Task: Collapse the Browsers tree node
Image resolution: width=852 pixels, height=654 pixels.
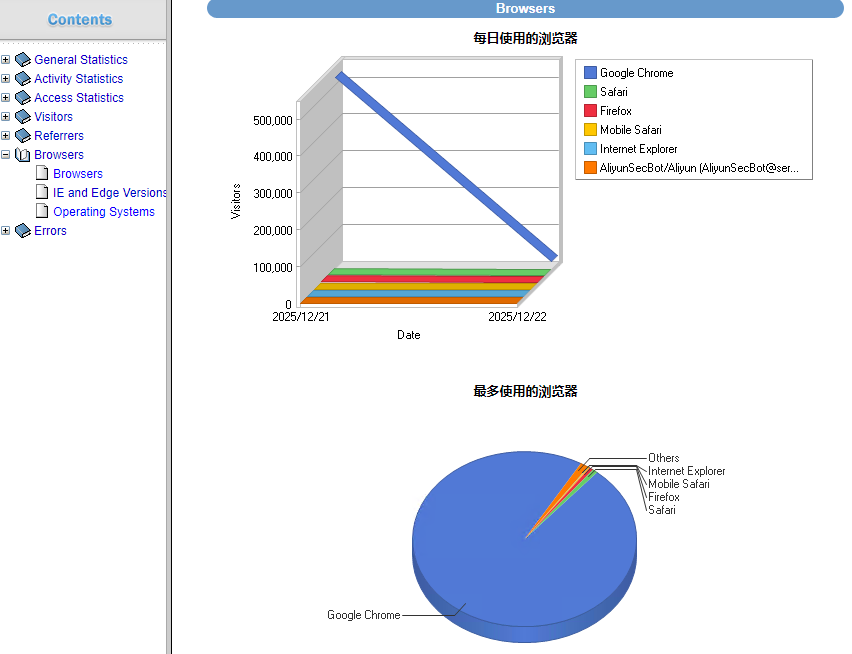Action: pyautogui.click(x=6, y=155)
